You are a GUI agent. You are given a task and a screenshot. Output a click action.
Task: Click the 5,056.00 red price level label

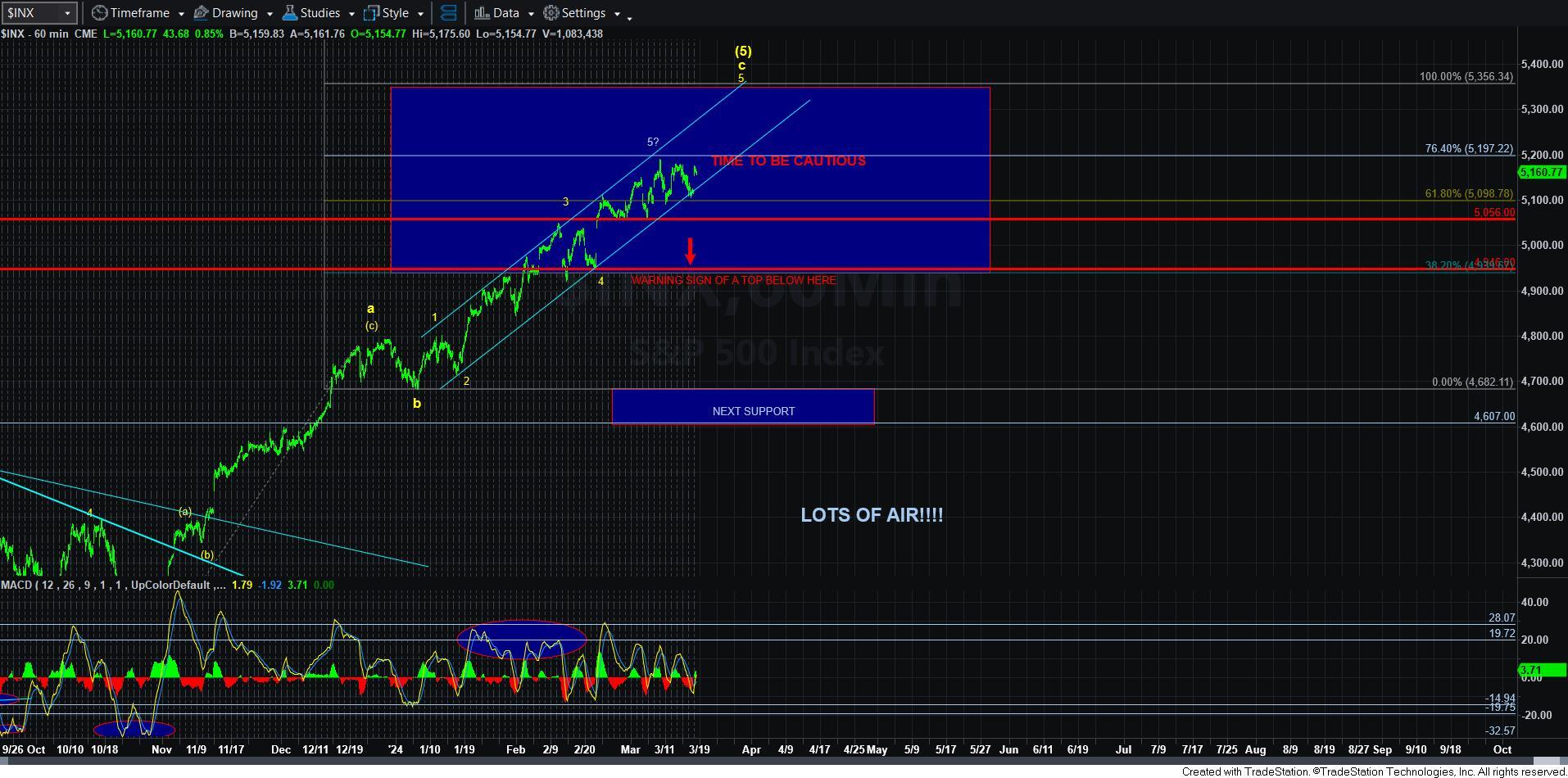(1493, 212)
